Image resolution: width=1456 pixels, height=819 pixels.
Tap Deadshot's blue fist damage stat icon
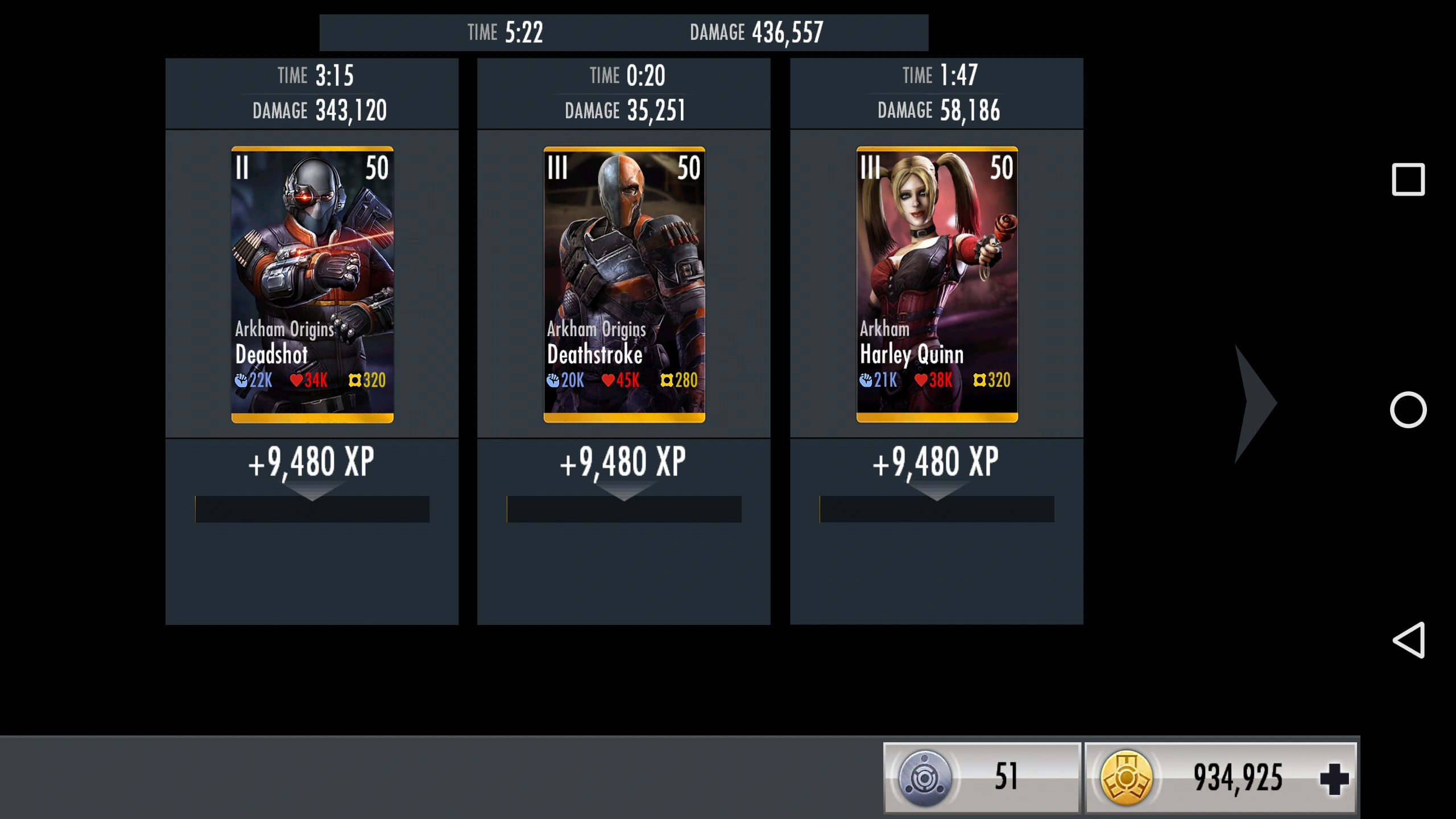point(241,380)
